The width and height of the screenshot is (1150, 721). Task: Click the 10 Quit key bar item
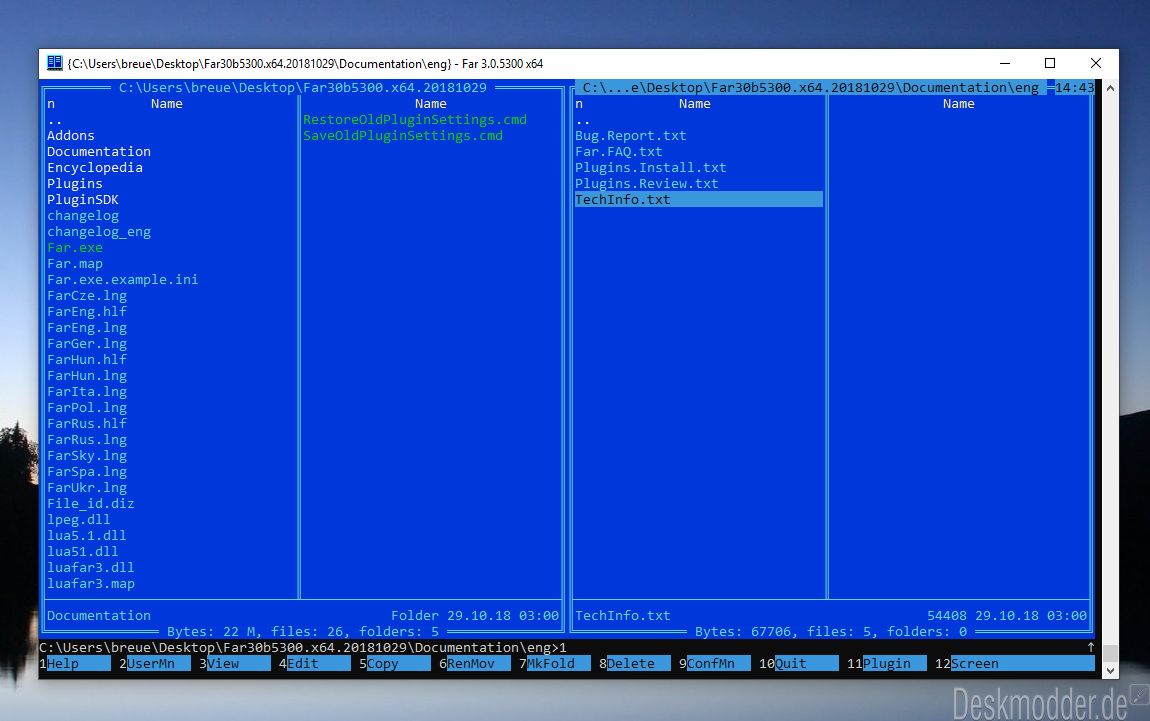pos(798,663)
